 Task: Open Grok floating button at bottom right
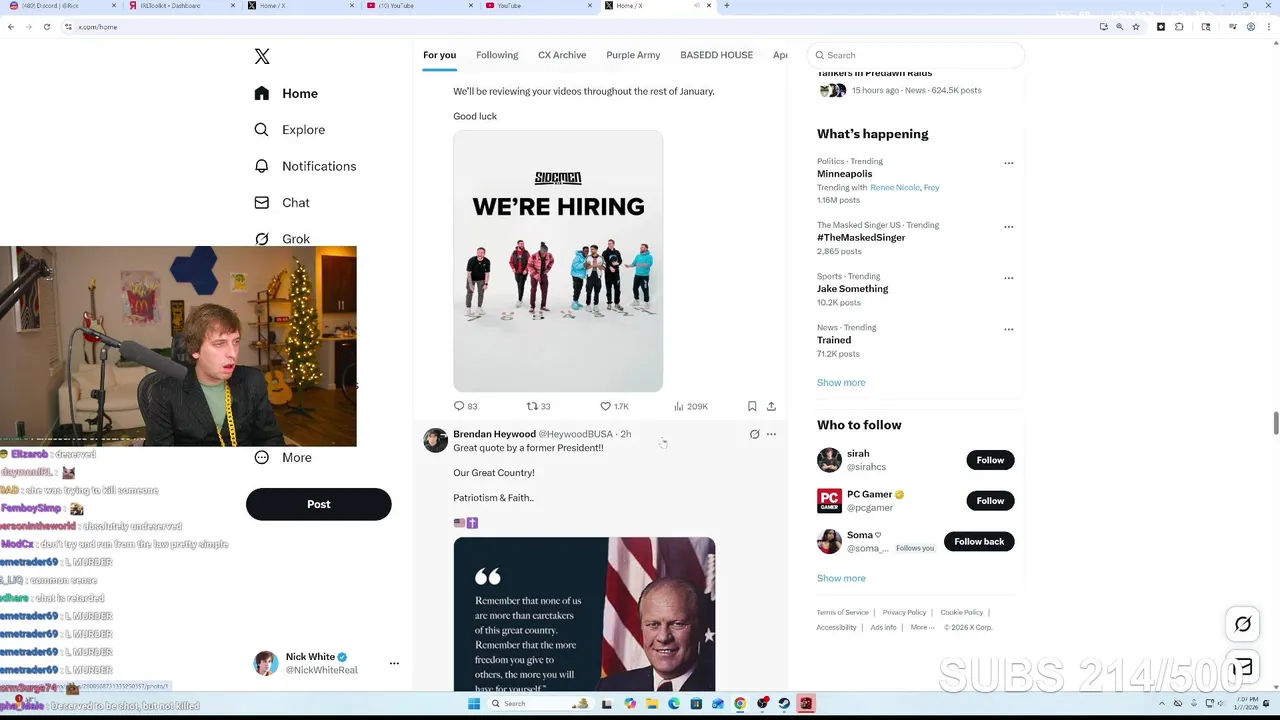pos(1243,624)
